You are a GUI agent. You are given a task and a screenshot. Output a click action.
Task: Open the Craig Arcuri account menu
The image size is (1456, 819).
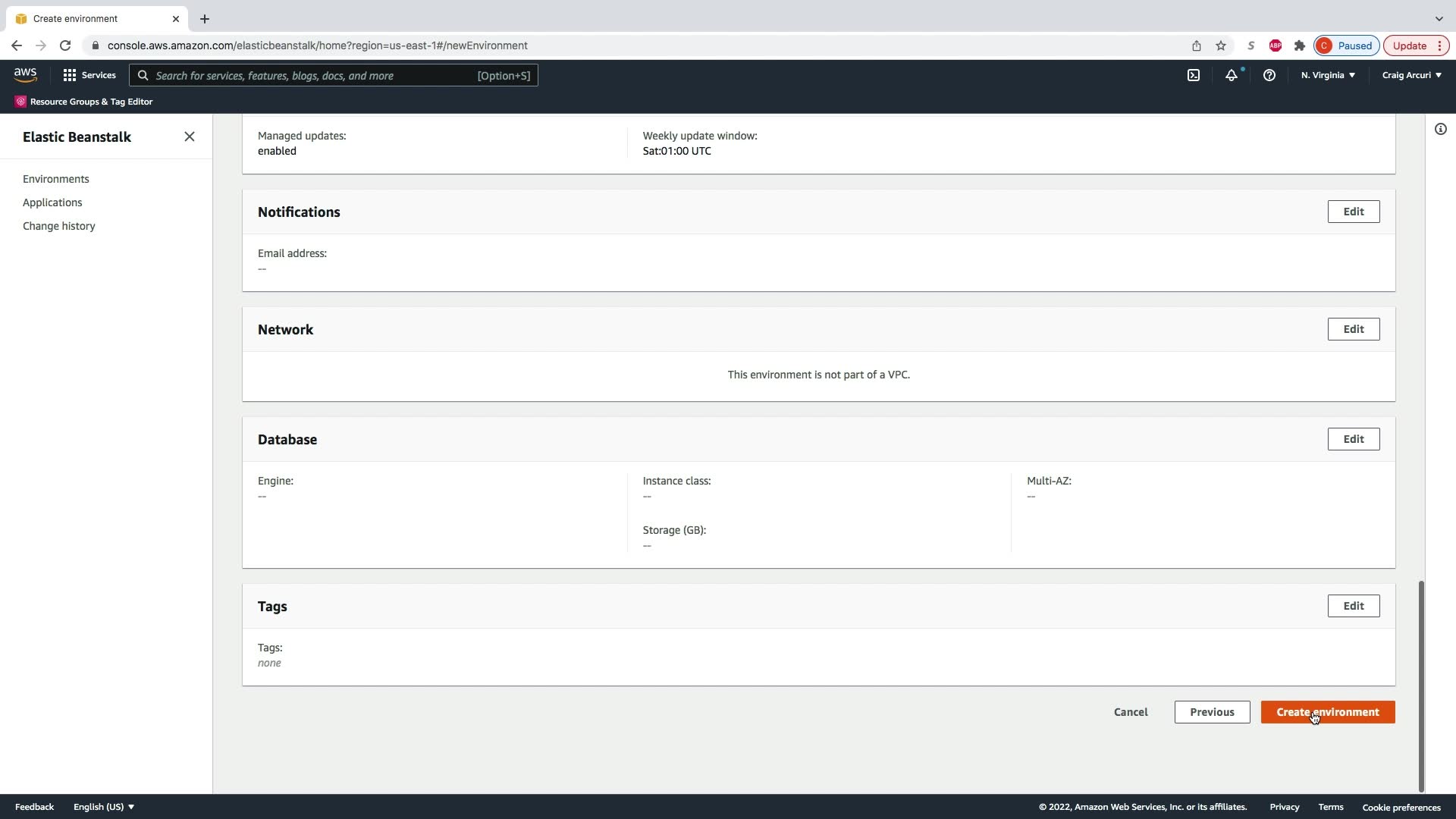coord(1411,75)
